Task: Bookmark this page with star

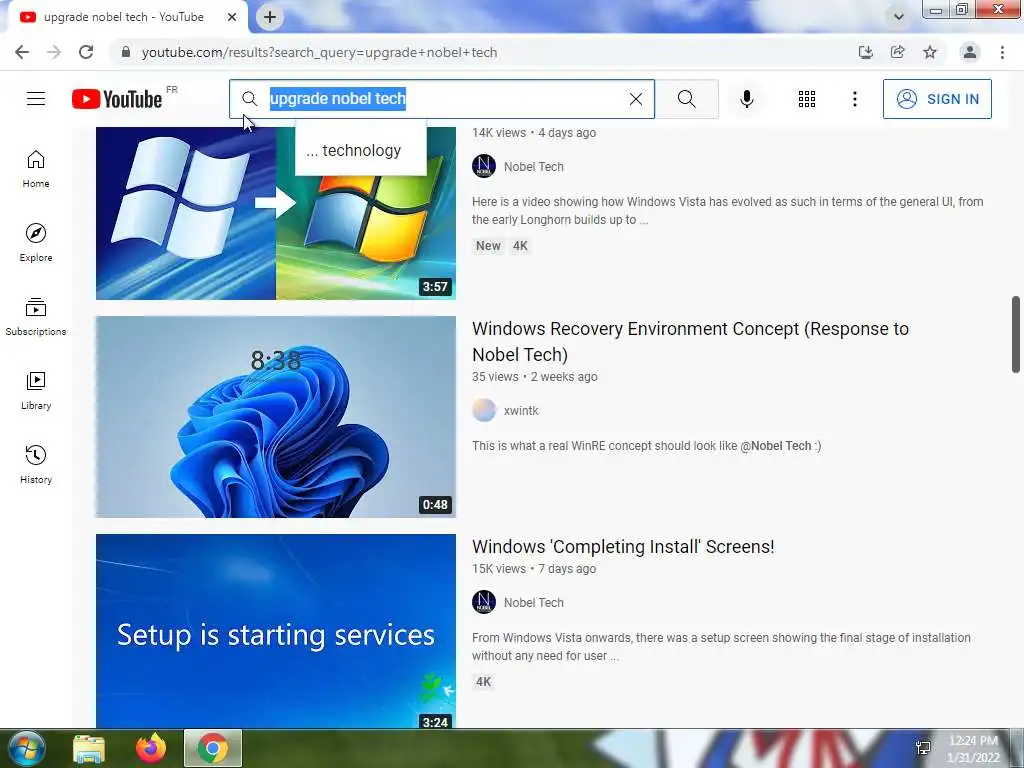Action: coord(930,52)
